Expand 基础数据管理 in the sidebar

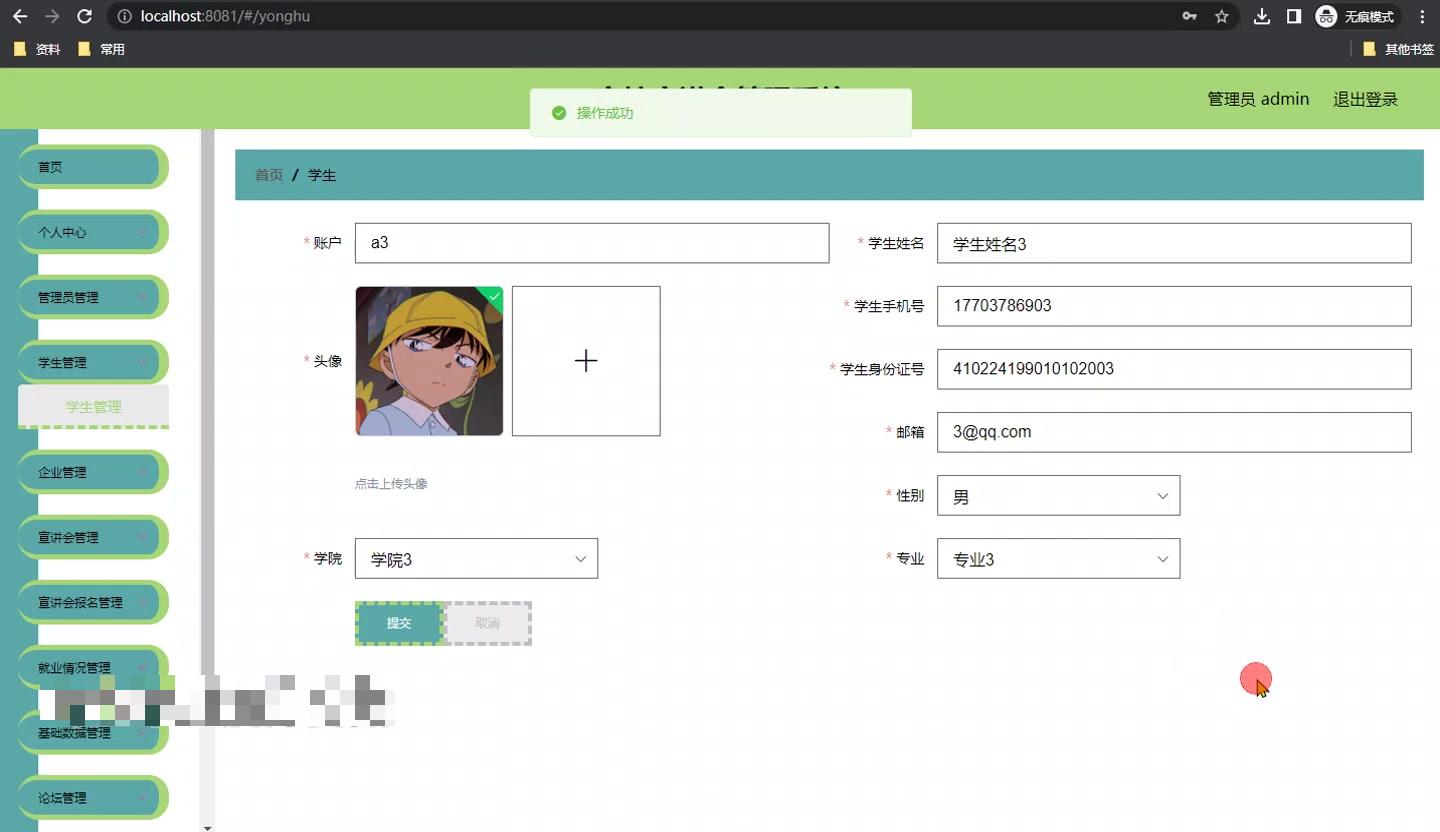tap(92, 732)
